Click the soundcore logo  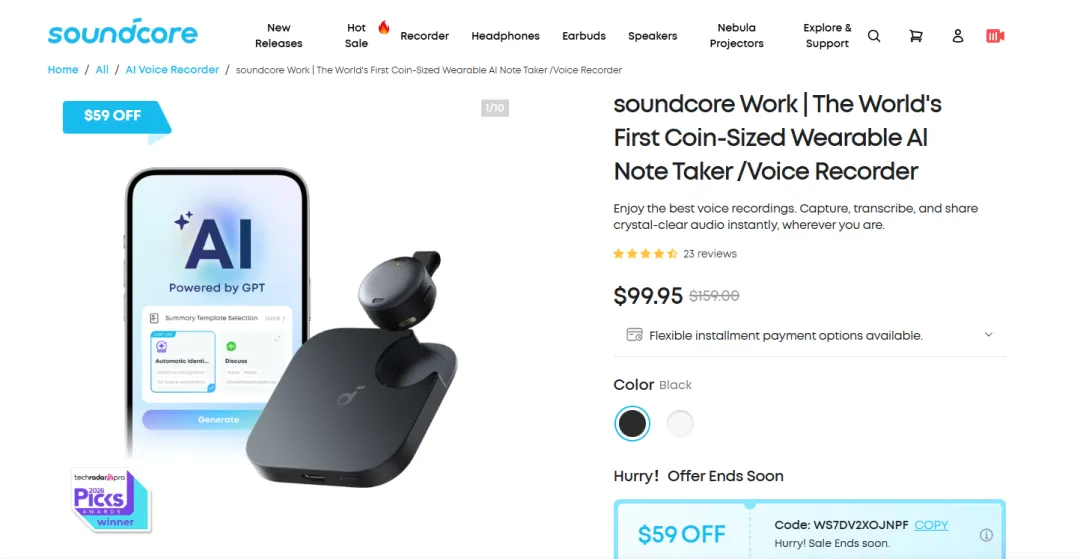click(x=122, y=32)
